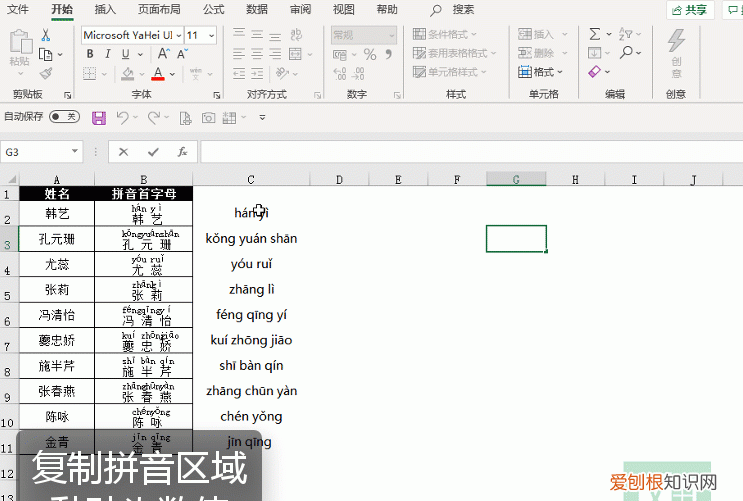The width and height of the screenshot is (743, 501).
Task: Decrease decimal places
Action: coord(358,73)
